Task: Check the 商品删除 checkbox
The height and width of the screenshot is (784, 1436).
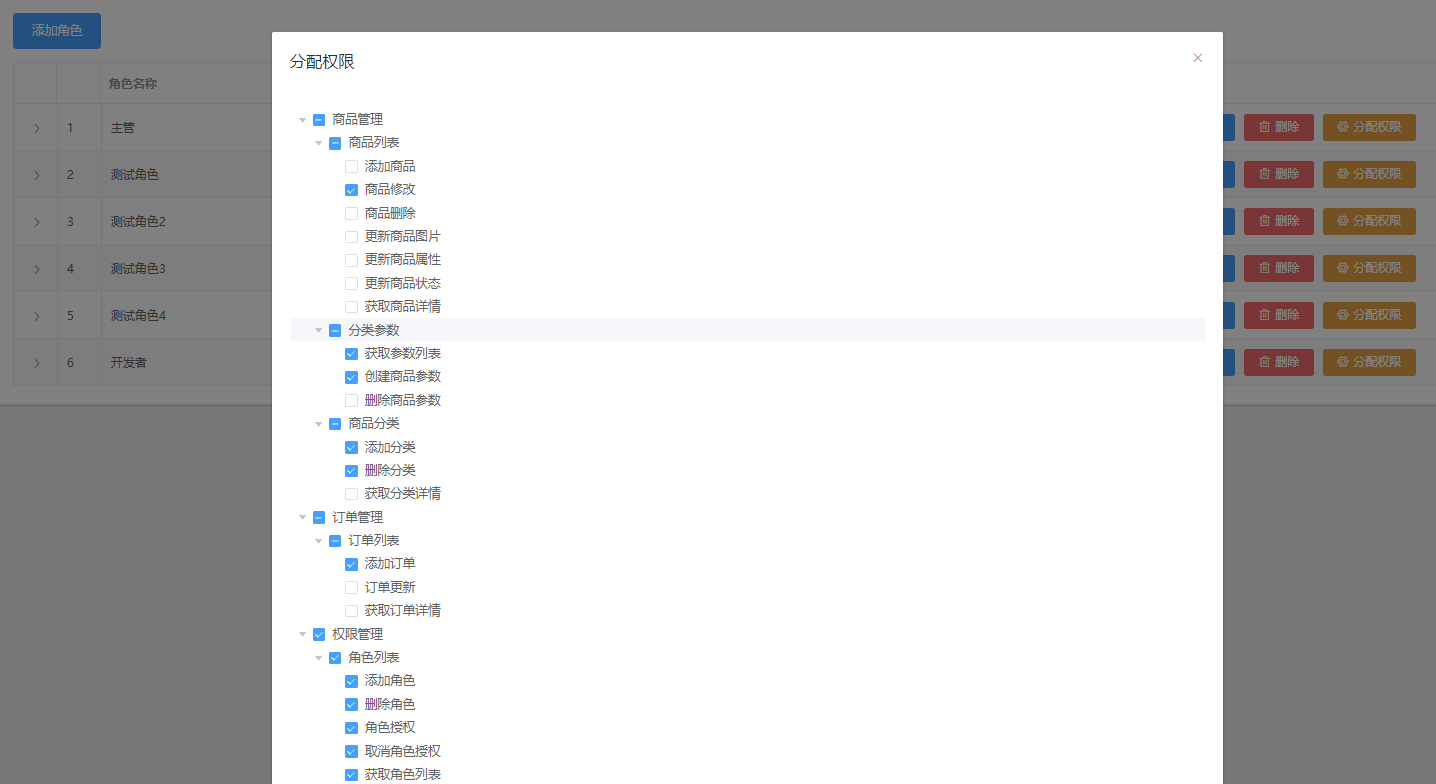Action: (x=351, y=213)
